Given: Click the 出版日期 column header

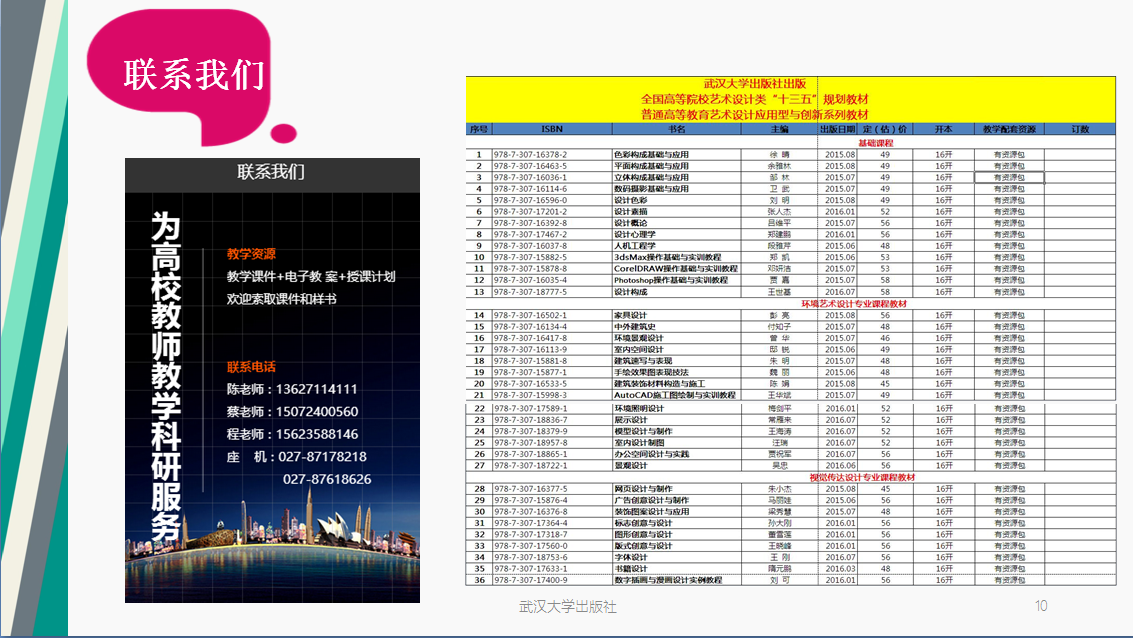Looking at the screenshot, I should (837, 129).
